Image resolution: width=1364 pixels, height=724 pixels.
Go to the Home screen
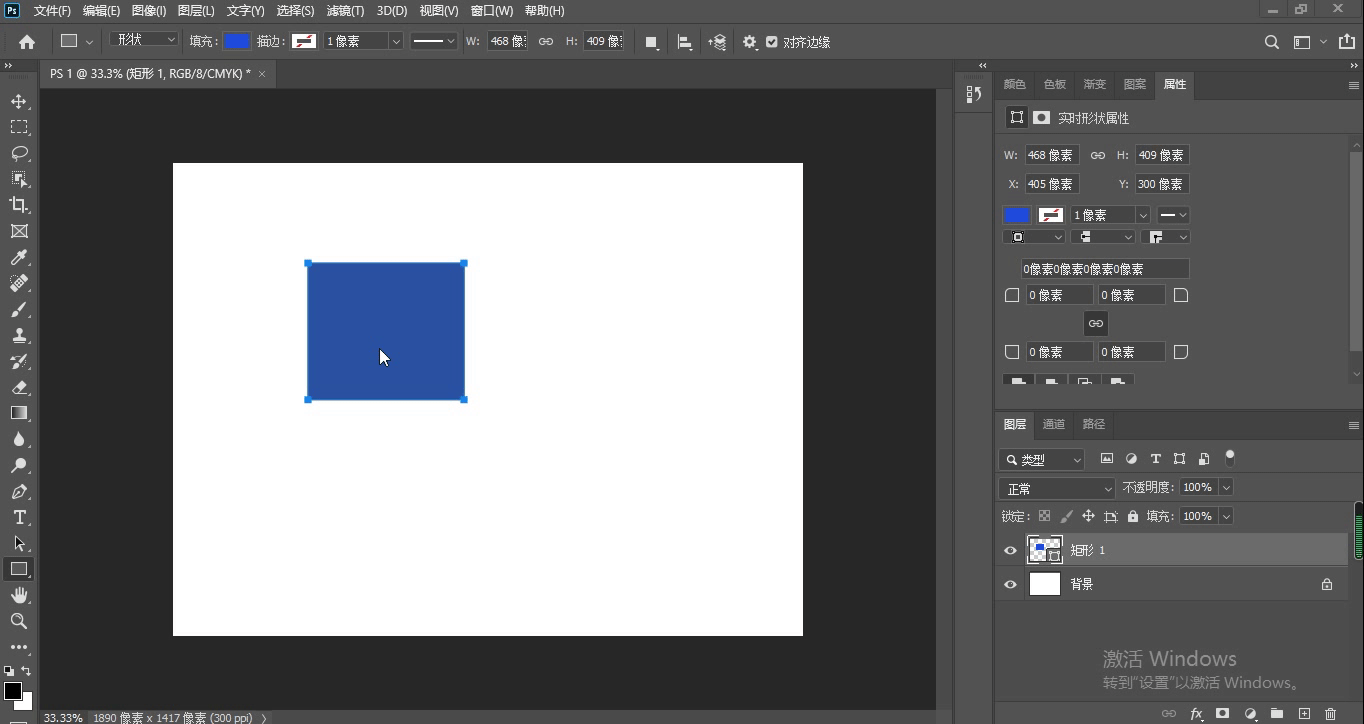pos(27,42)
